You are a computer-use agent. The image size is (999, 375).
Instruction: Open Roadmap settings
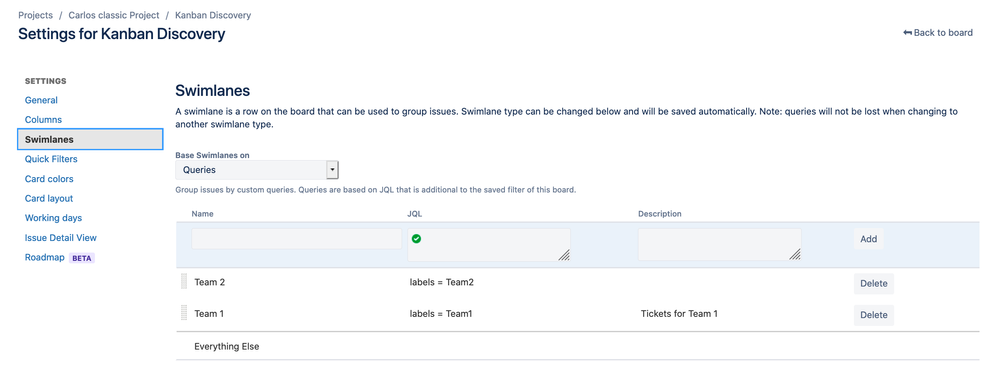[x=45, y=258]
